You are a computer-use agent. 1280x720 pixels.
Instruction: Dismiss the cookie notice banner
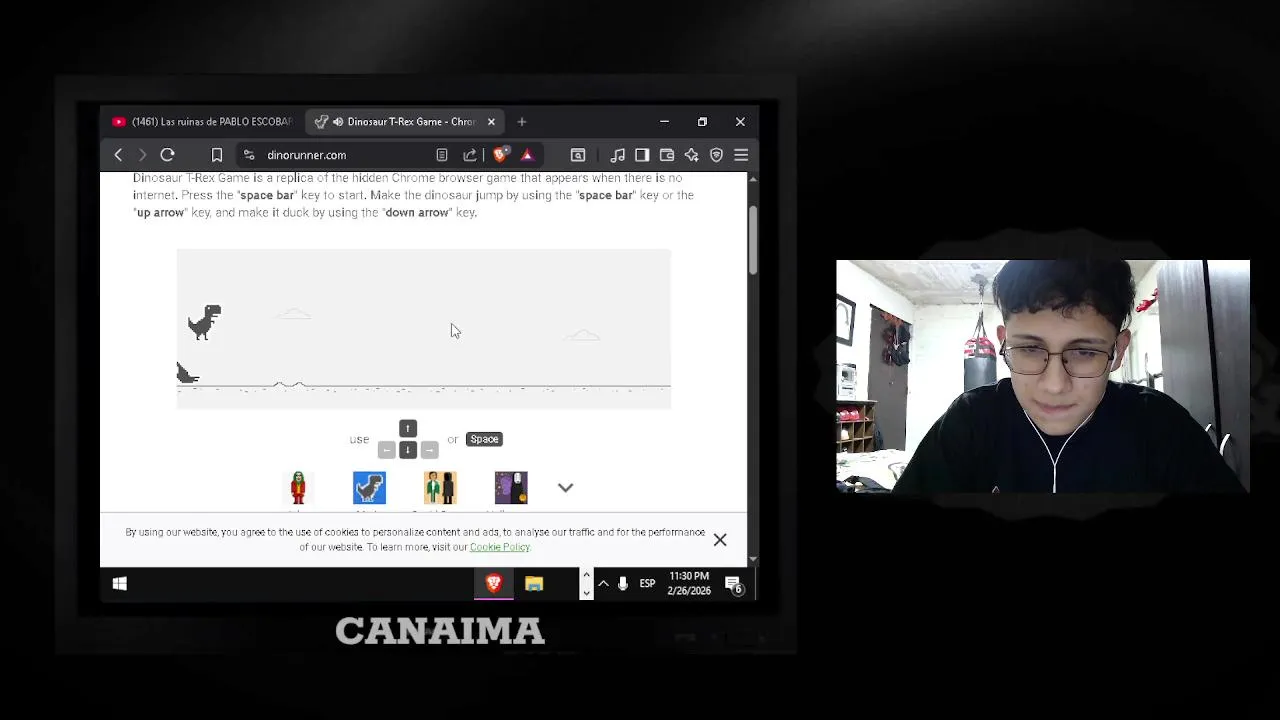click(x=720, y=540)
